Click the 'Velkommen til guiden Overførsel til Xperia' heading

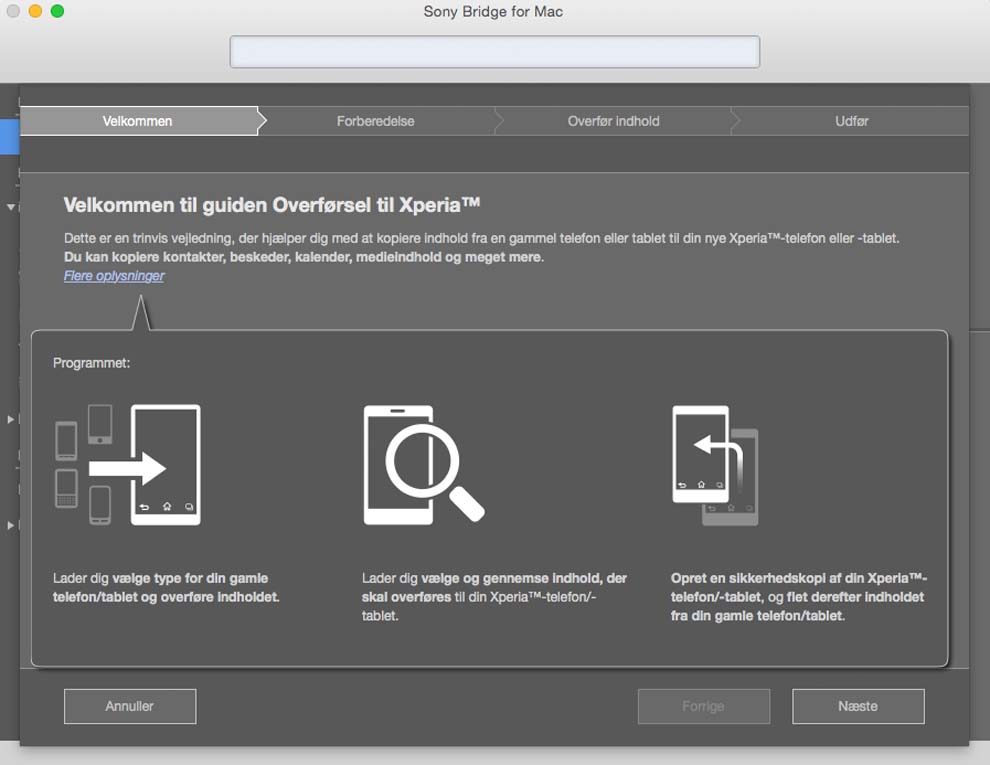[x=272, y=205]
